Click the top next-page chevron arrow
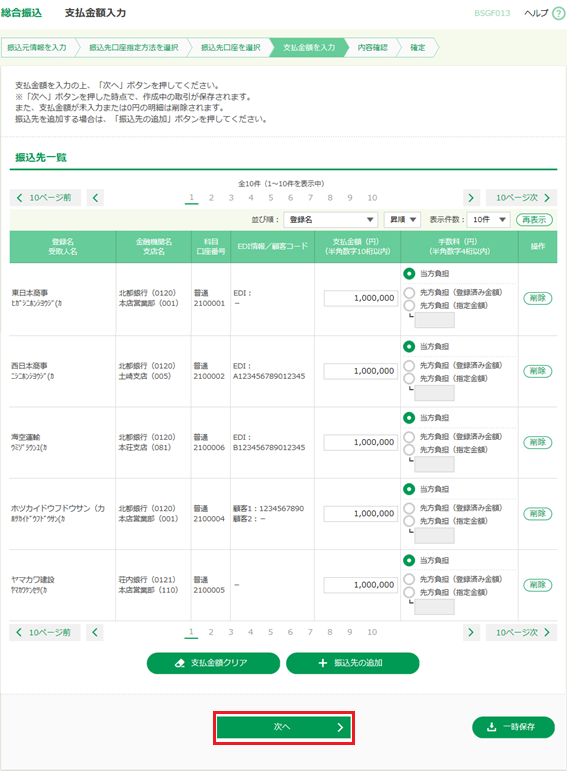The image size is (567, 771). click(x=471, y=198)
